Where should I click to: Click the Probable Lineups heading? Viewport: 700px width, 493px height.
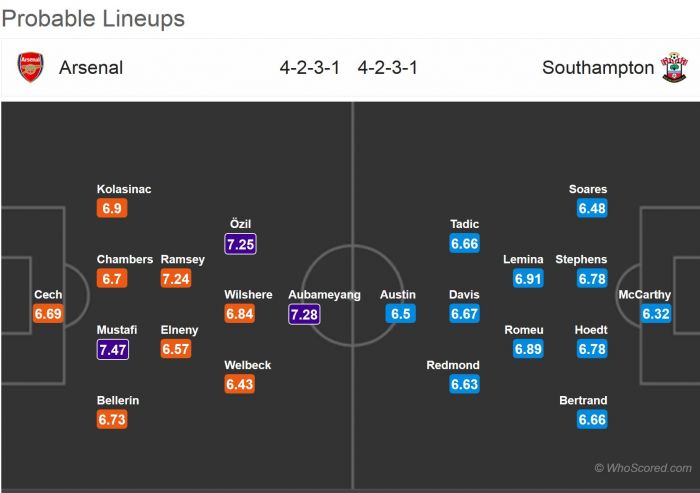pos(92,19)
